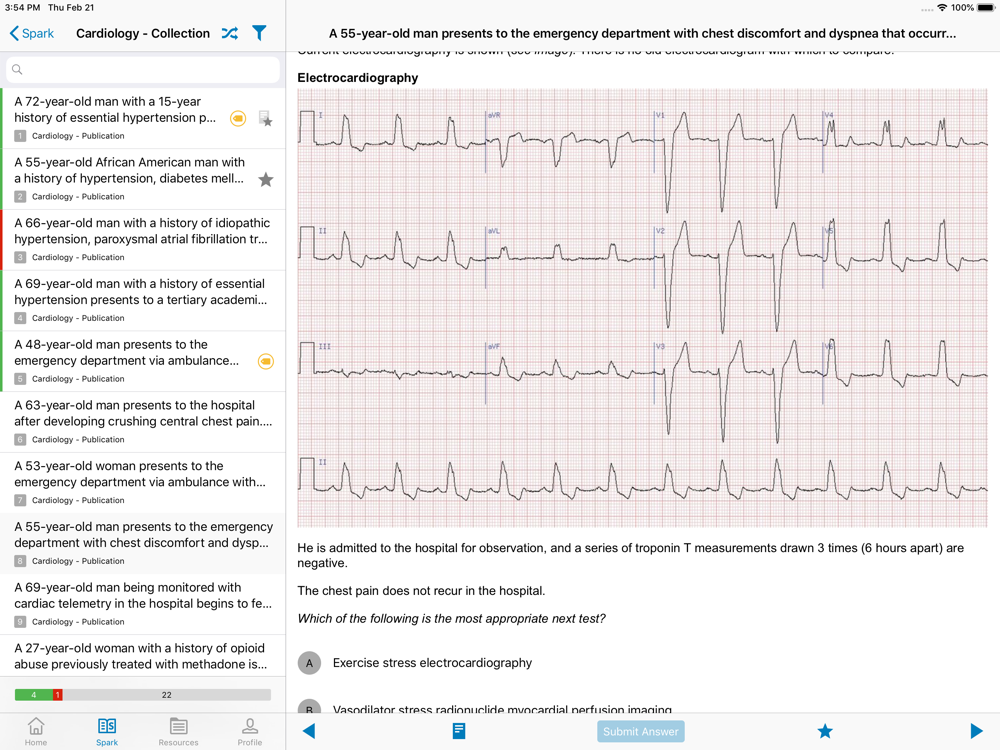
Task: Tap the bookmarked-page icon on the first question
Action: coord(265,119)
